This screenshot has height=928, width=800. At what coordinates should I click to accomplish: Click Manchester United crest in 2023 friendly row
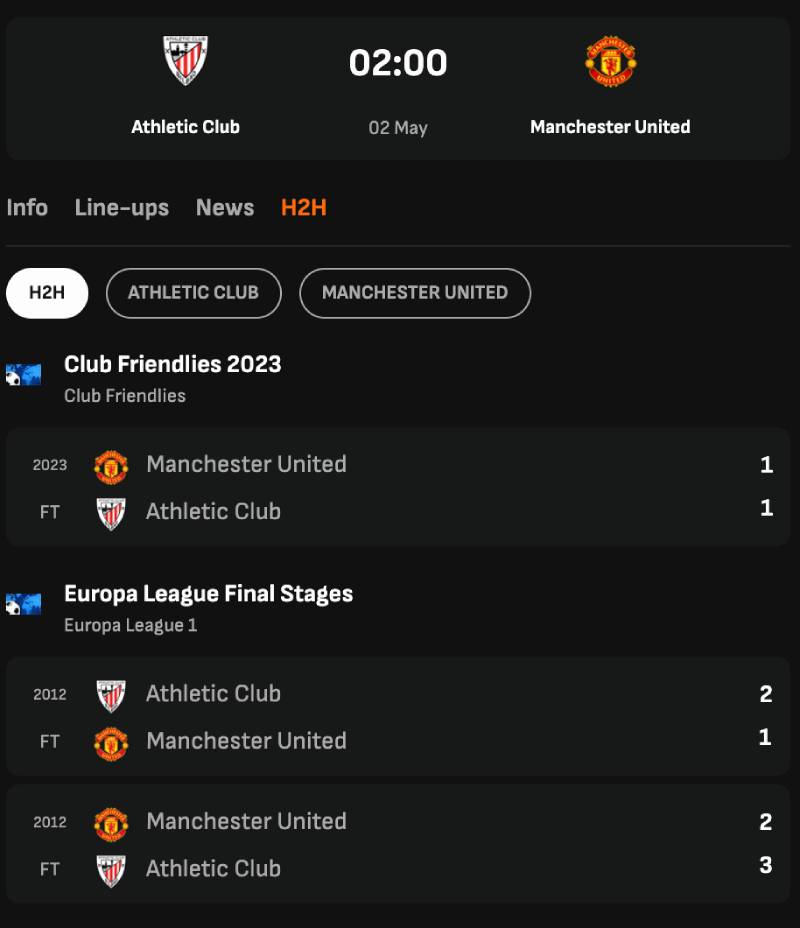[111, 466]
